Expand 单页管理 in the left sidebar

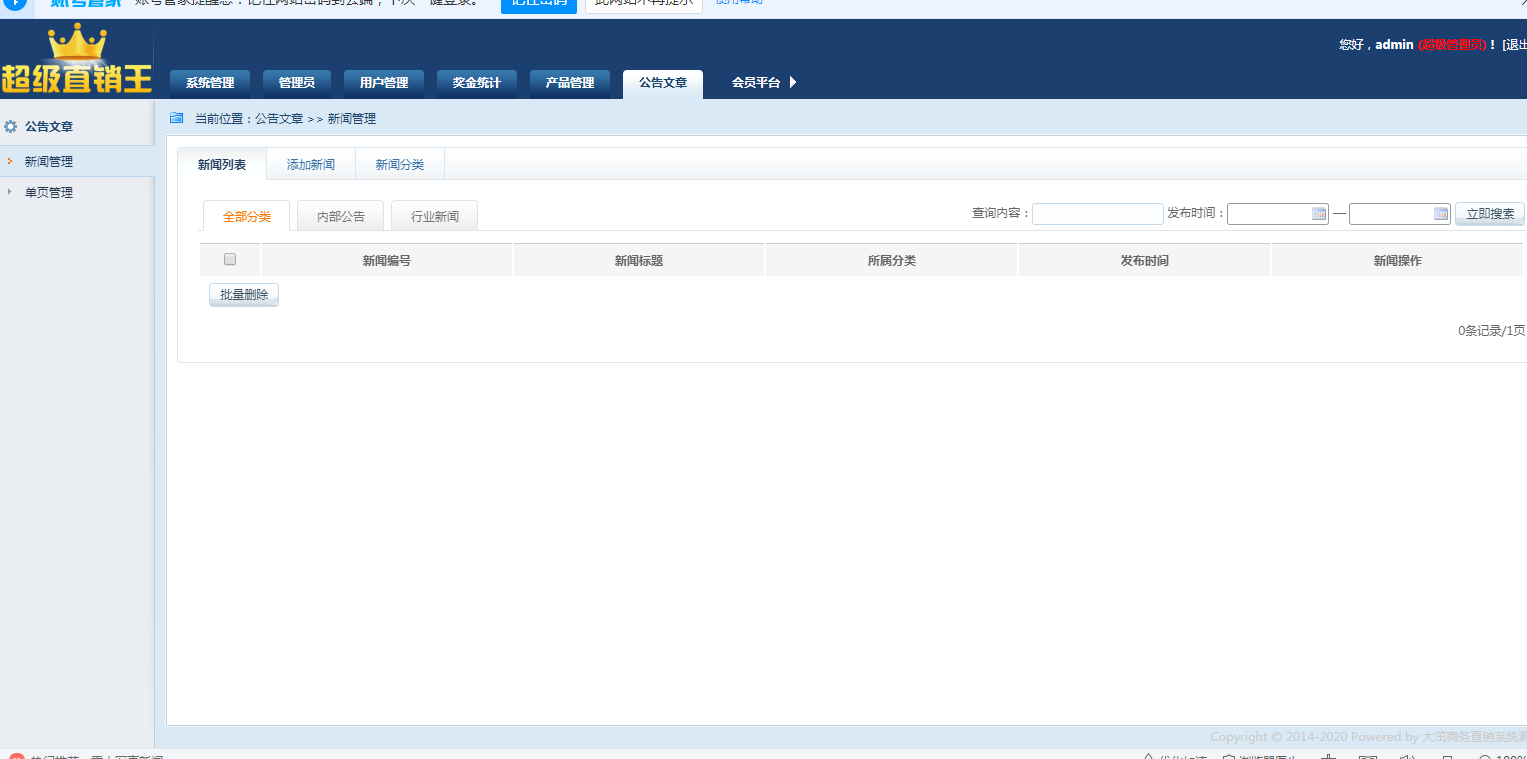click(48, 192)
